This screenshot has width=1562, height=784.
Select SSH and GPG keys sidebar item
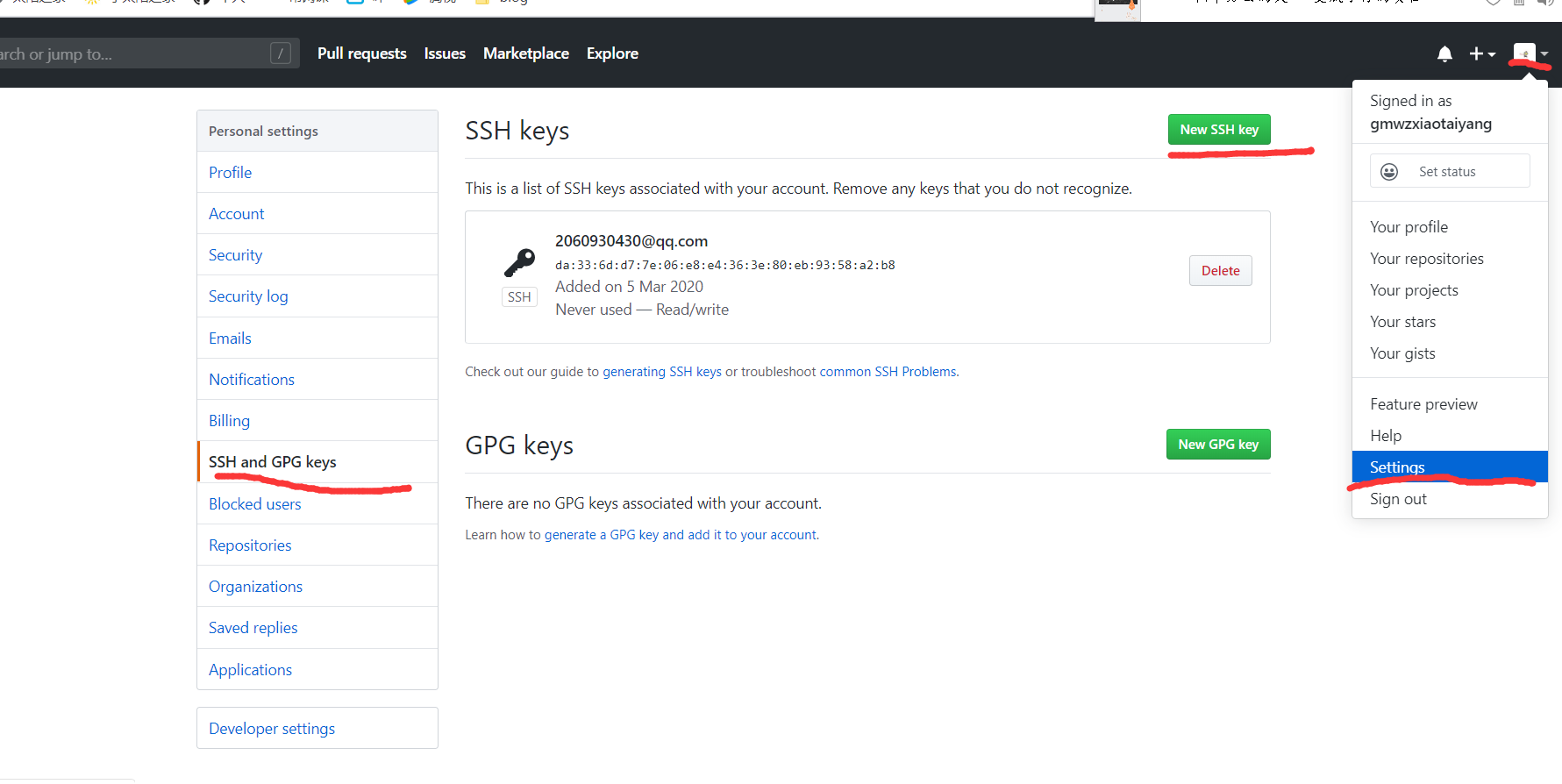tap(317, 462)
